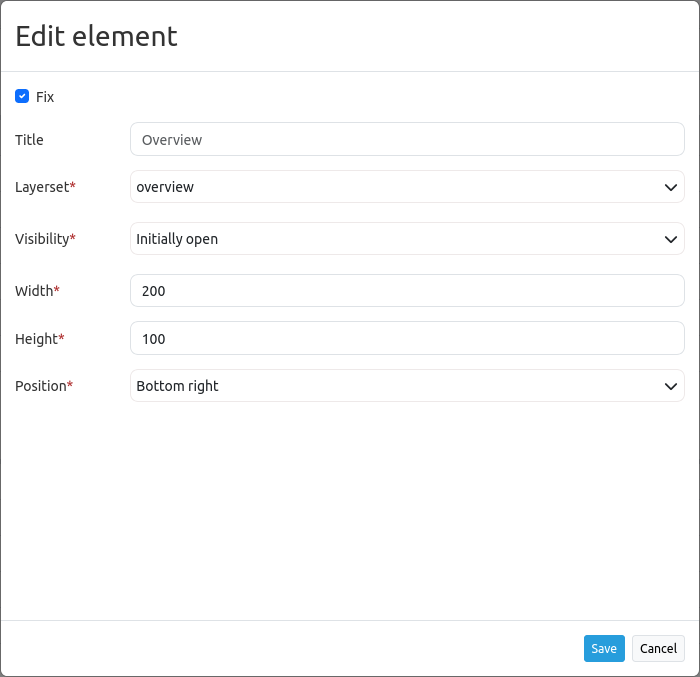
Task: Click the chevron arrow of Visibility select
Action: 670,239
